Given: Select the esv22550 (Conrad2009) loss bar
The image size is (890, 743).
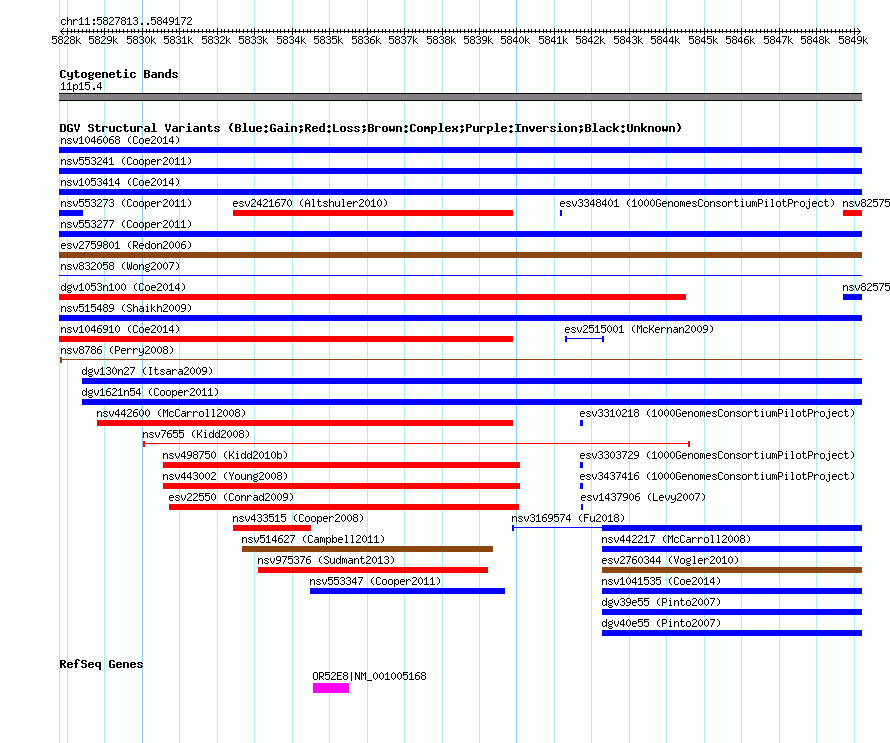Looking at the screenshot, I should (x=343, y=507).
